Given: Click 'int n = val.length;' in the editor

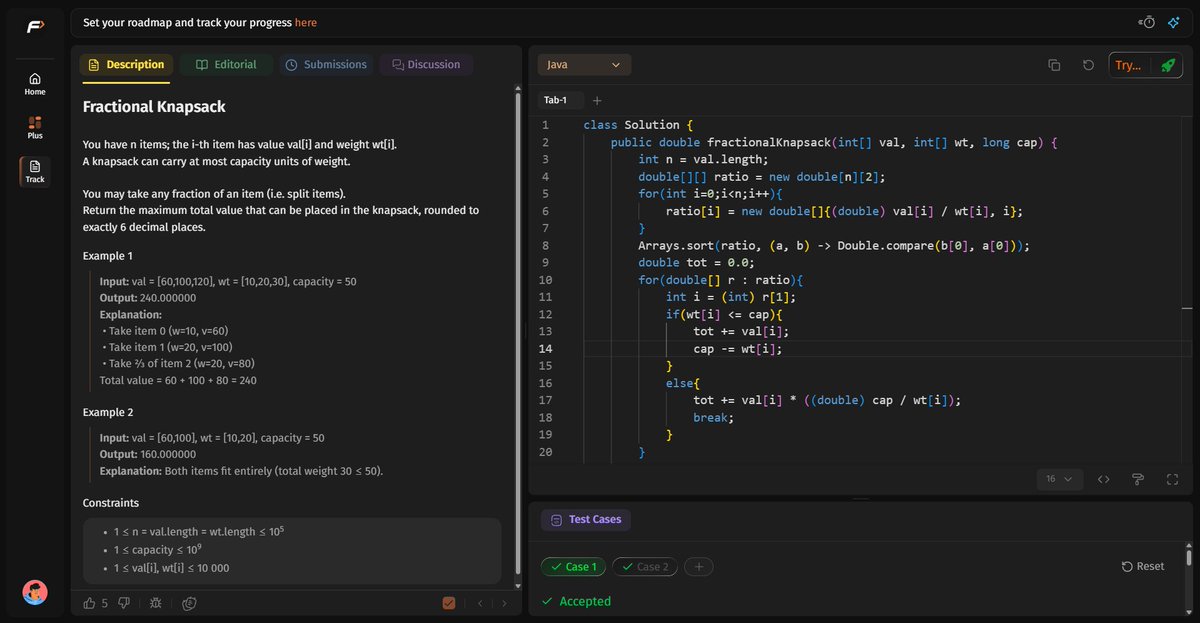Looking at the screenshot, I should click(x=703, y=159).
